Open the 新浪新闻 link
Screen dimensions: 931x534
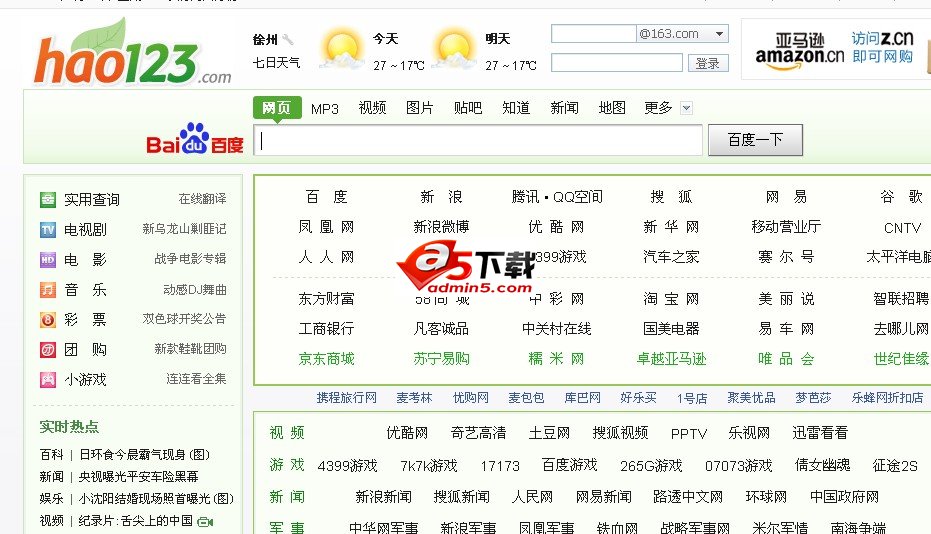tap(383, 497)
